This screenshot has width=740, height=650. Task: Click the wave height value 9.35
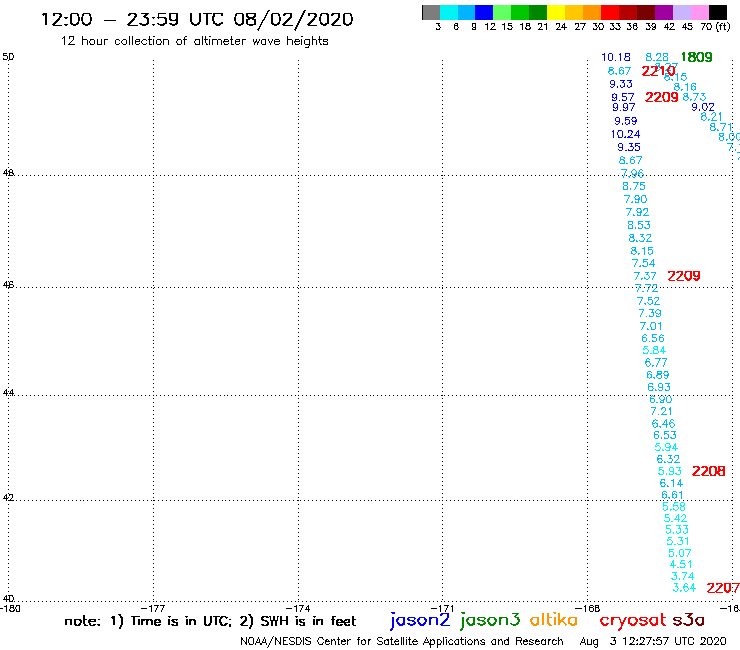point(629,147)
